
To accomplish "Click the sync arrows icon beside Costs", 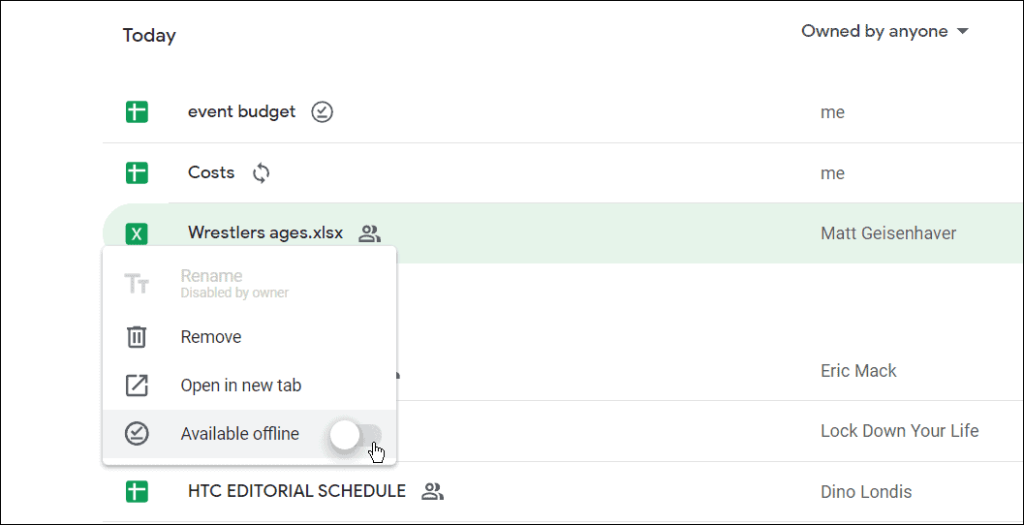I will (261, 173).
